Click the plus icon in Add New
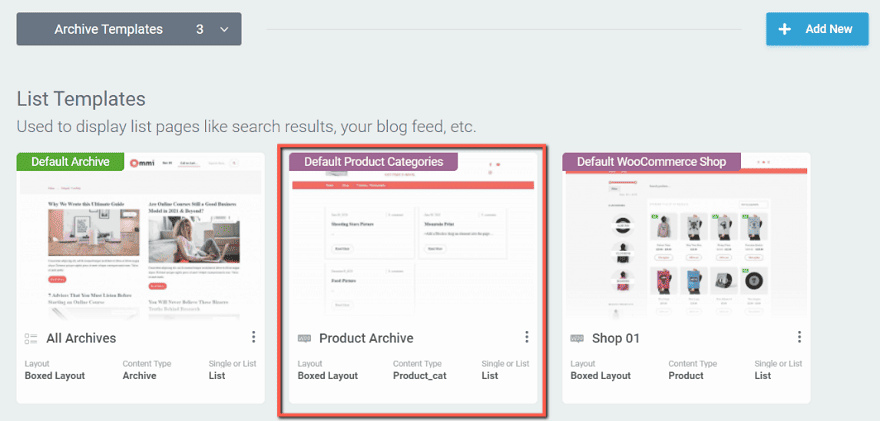The height and width of the screenshot is (421, 880). 785,29
